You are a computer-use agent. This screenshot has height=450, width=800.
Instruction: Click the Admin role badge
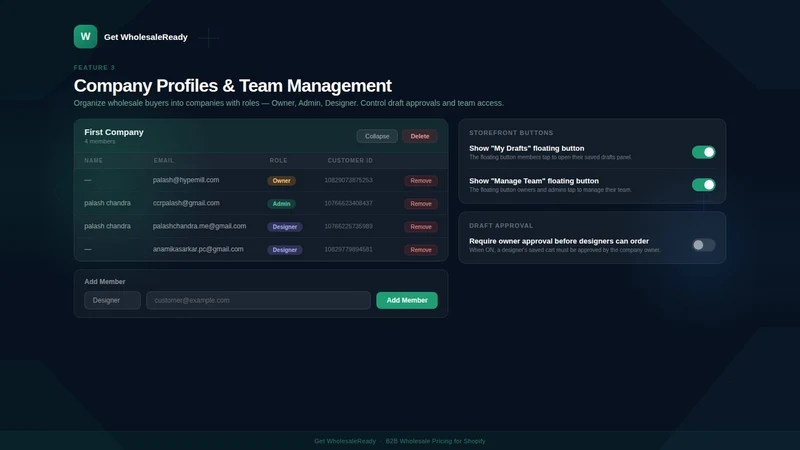click(281, 204)
